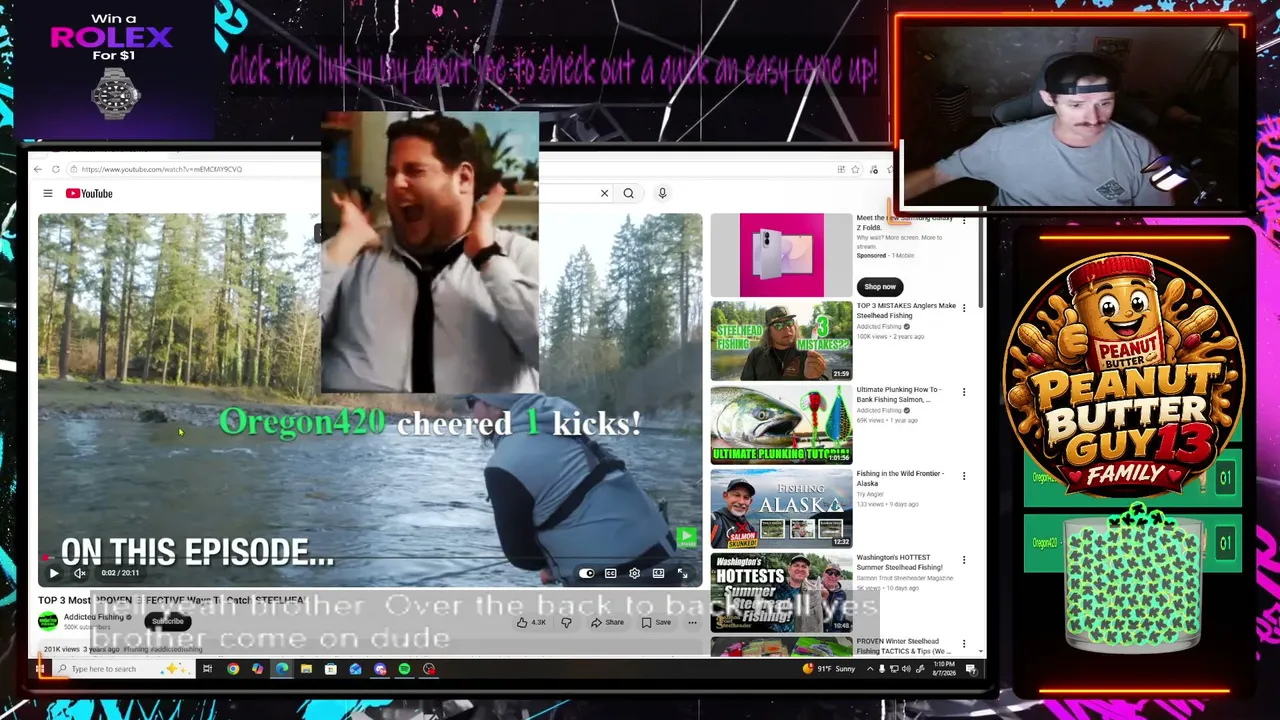Go to YouTube home via the logo
The width and height of the screenshot is (1280, 720).
[89, 193]
